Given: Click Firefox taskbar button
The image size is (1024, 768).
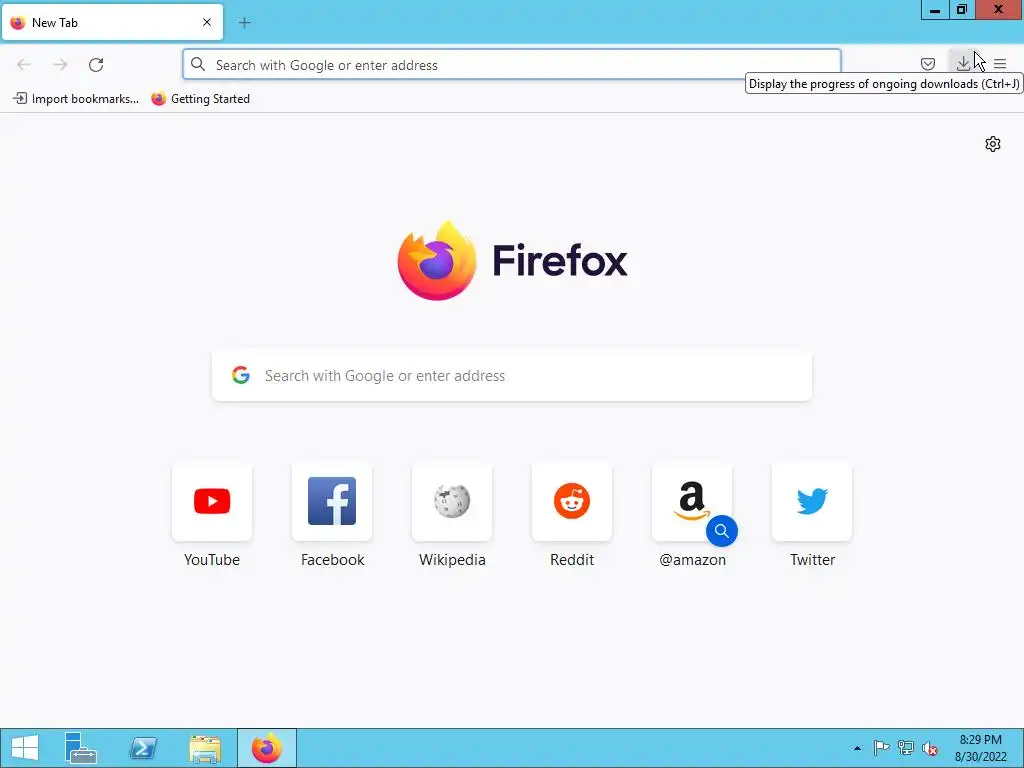Looking at the screenshot, I should [x=266, y=748].
